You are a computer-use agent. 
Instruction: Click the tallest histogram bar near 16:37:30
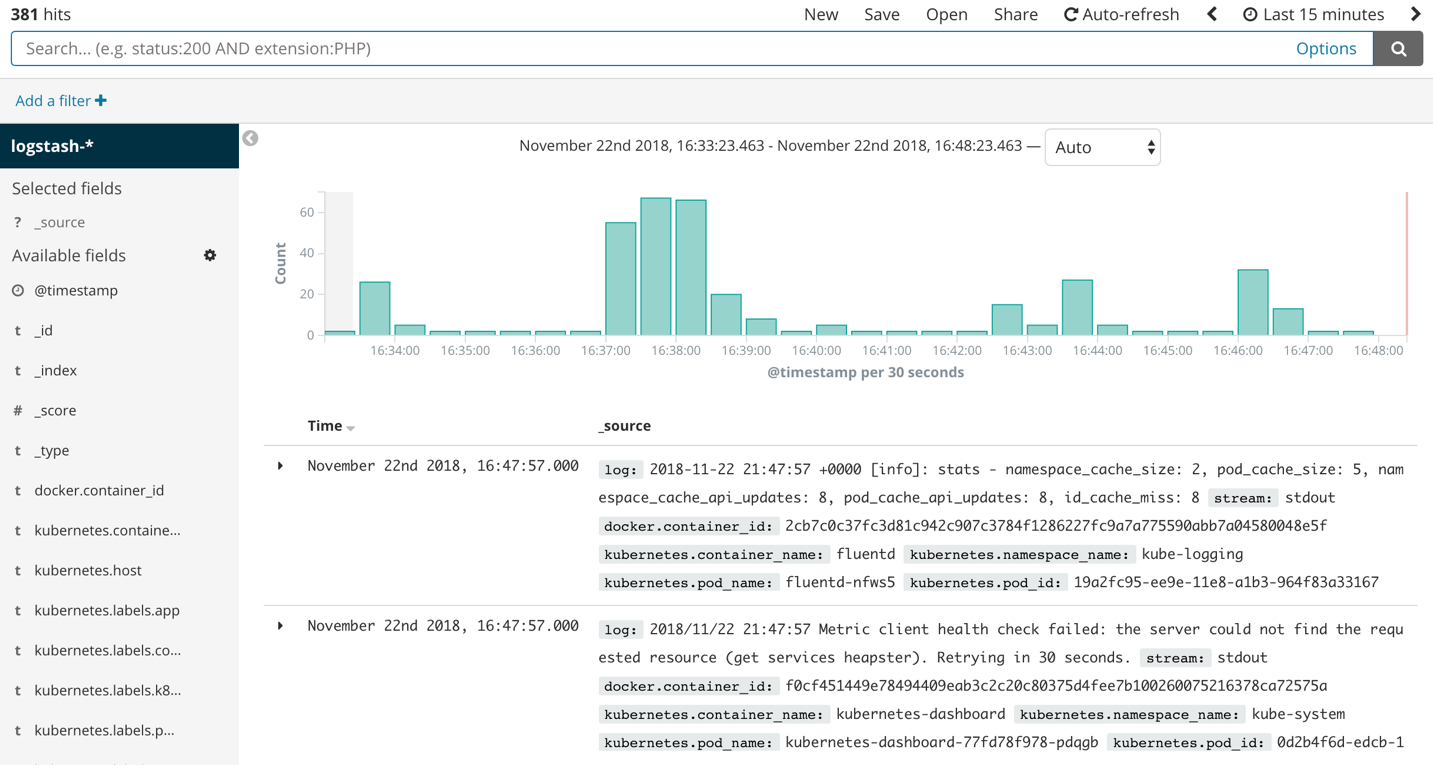pos(656,266)
